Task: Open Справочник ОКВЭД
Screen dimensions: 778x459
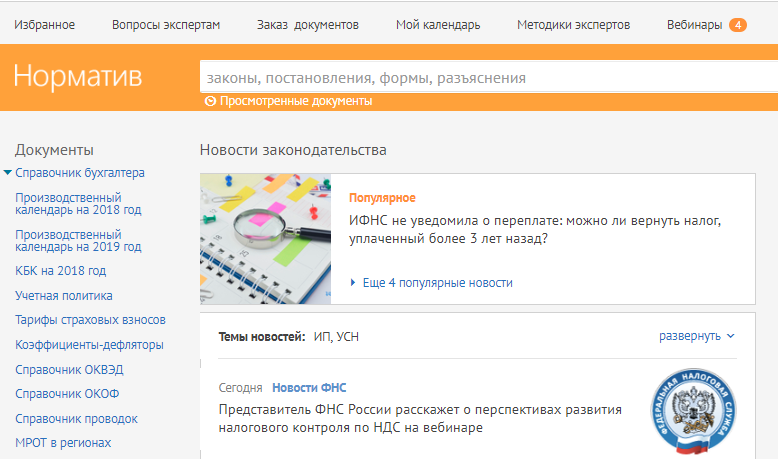Action: click(69, 370)
